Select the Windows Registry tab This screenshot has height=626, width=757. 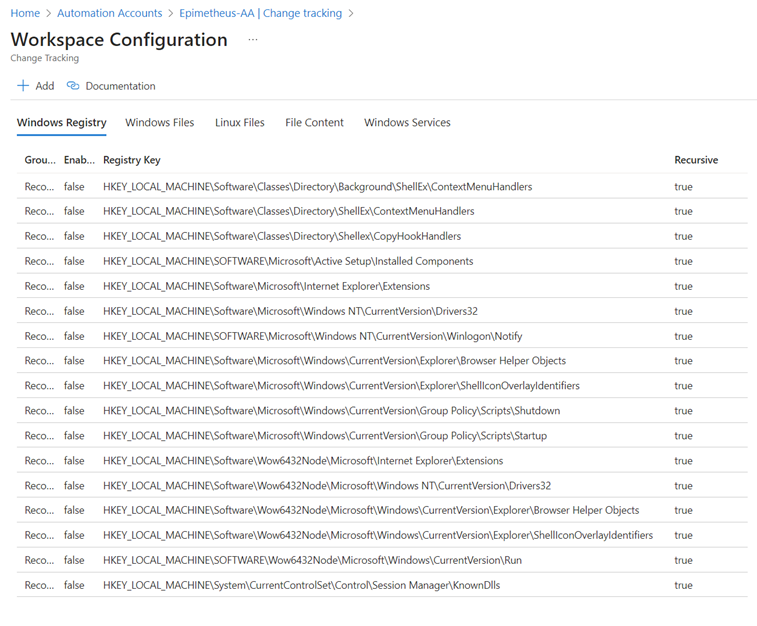point(61,123)
